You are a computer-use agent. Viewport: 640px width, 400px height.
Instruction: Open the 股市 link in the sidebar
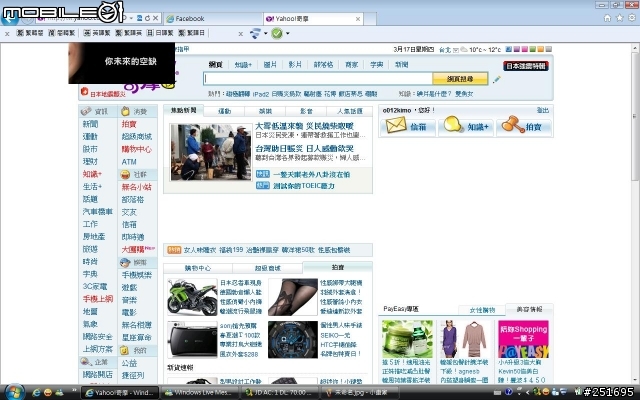coord(90,149)
